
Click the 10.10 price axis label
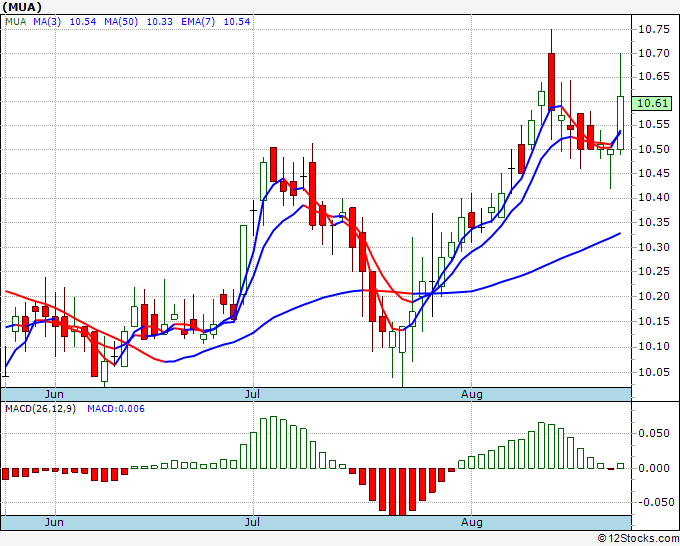pyautogui.click(x=654, y=347)
